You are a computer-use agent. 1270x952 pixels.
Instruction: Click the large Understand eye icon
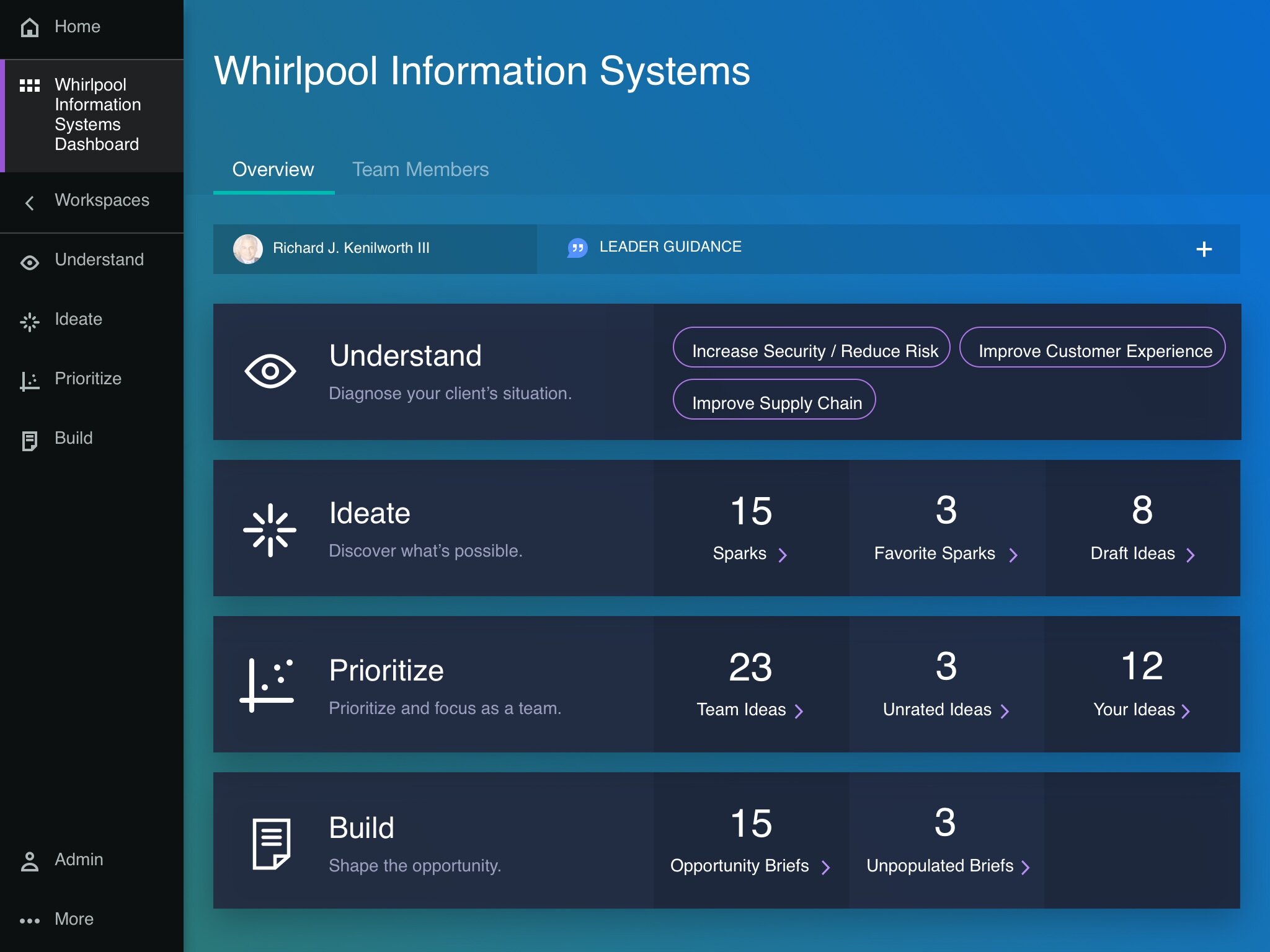click(x=270, y=371)
